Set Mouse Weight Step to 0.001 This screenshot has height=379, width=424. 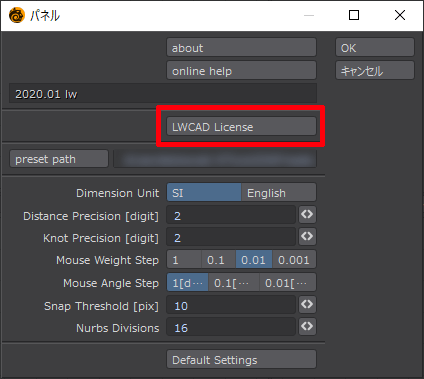(294, 260)
